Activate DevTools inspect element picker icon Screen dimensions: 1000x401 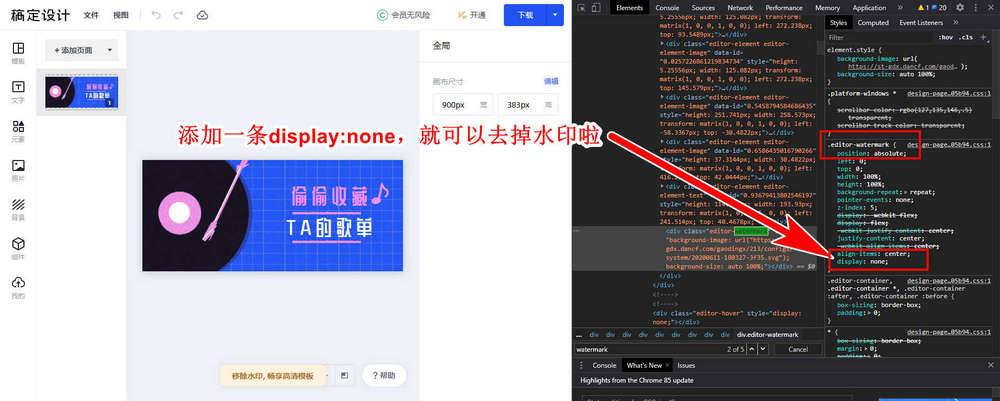[x=579, y=8]
